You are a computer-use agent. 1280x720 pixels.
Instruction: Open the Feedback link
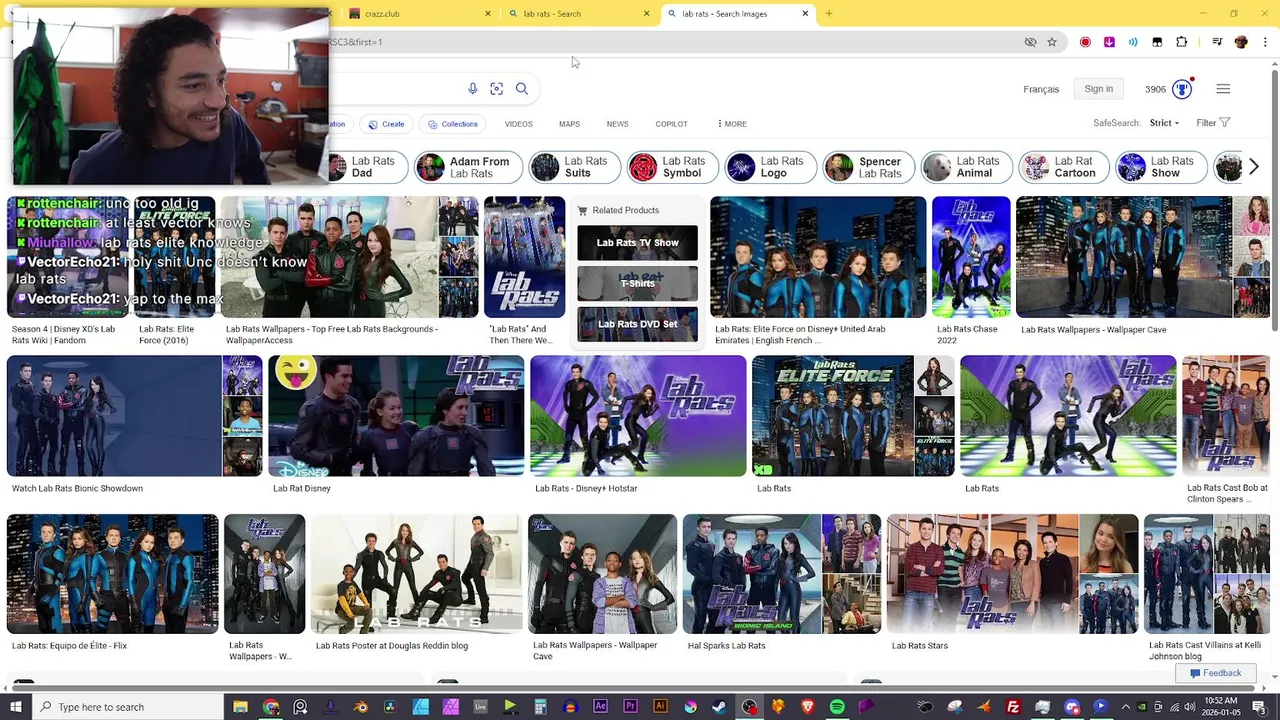click(x=1215, y=673)
